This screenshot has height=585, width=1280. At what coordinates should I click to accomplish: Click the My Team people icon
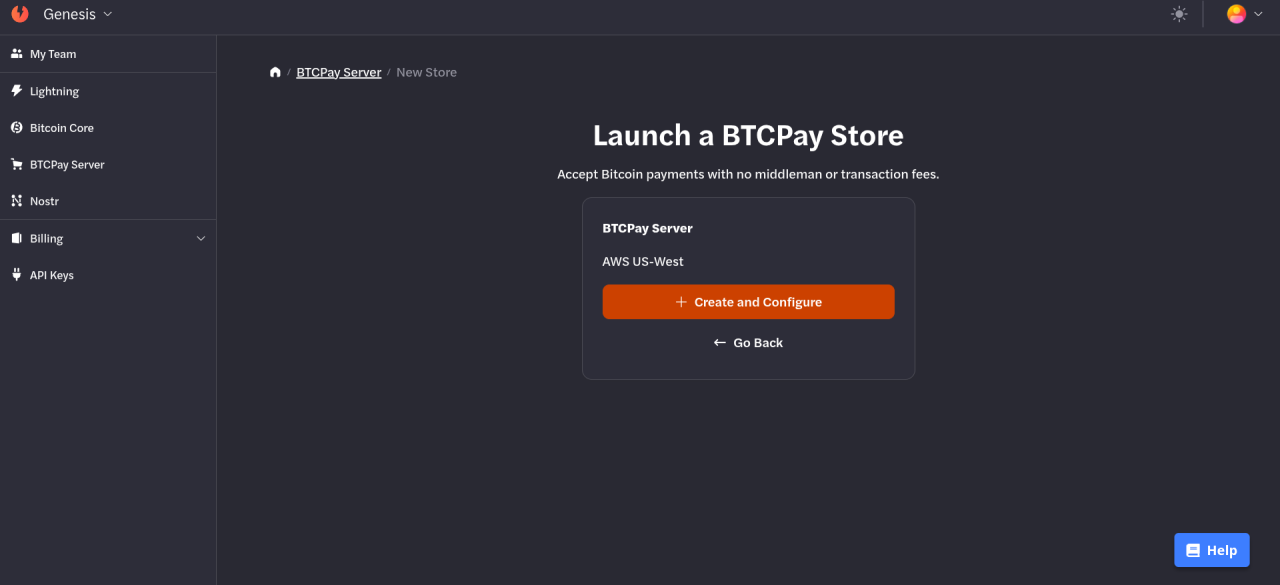tap(16, 54)
